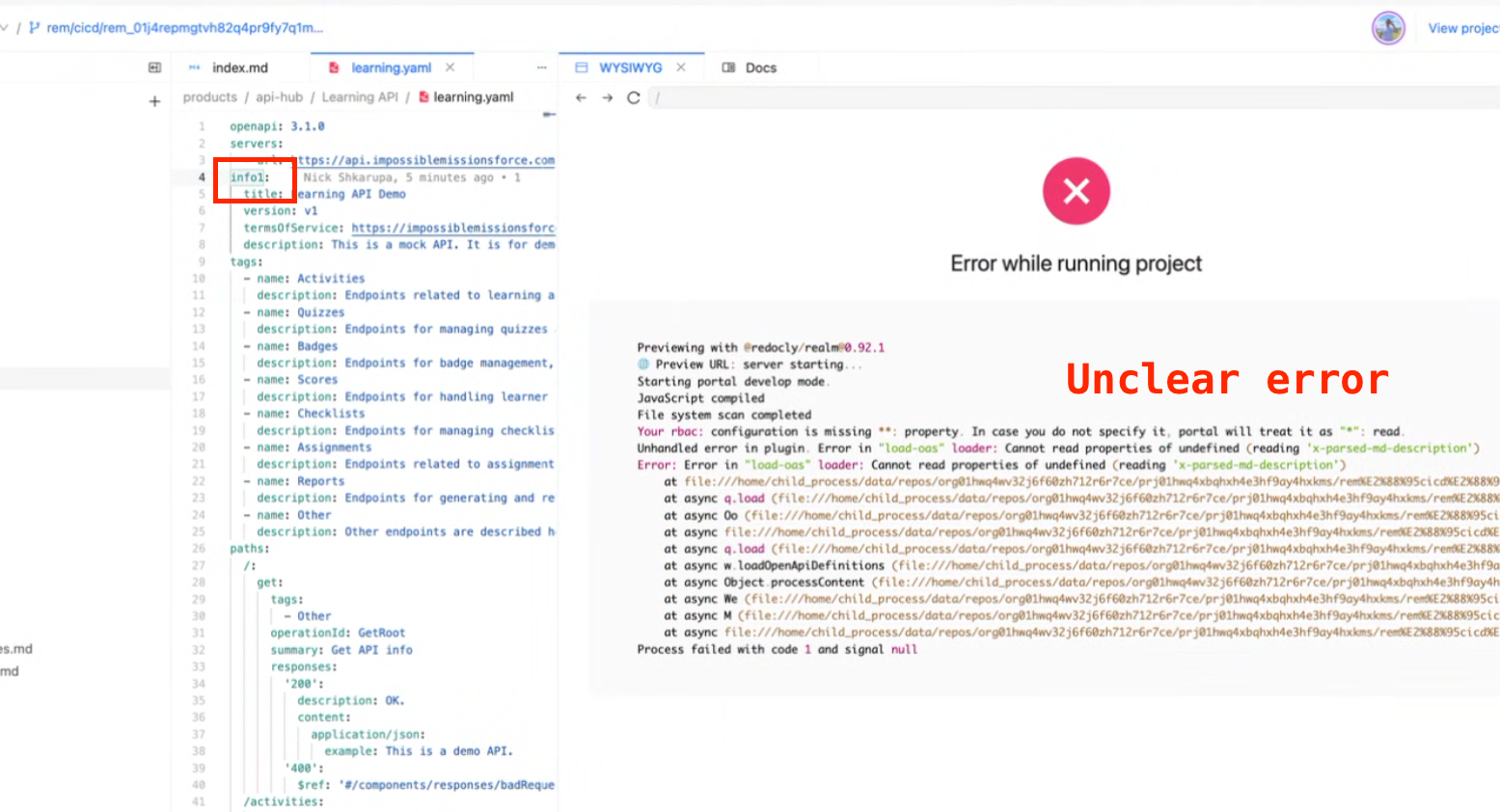Close the WYSIWYG tab
Screen dimensions: 1500x812
click(681, 68)
